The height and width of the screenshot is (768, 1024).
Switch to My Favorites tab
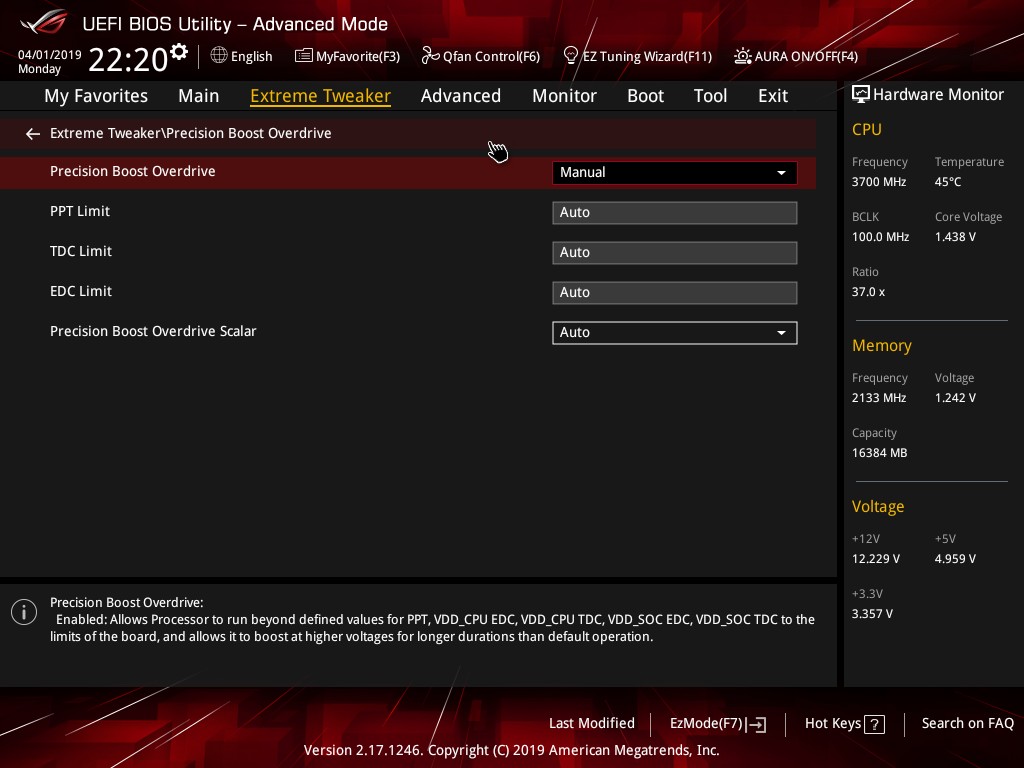pyautogui.click(x=96, y=96)
